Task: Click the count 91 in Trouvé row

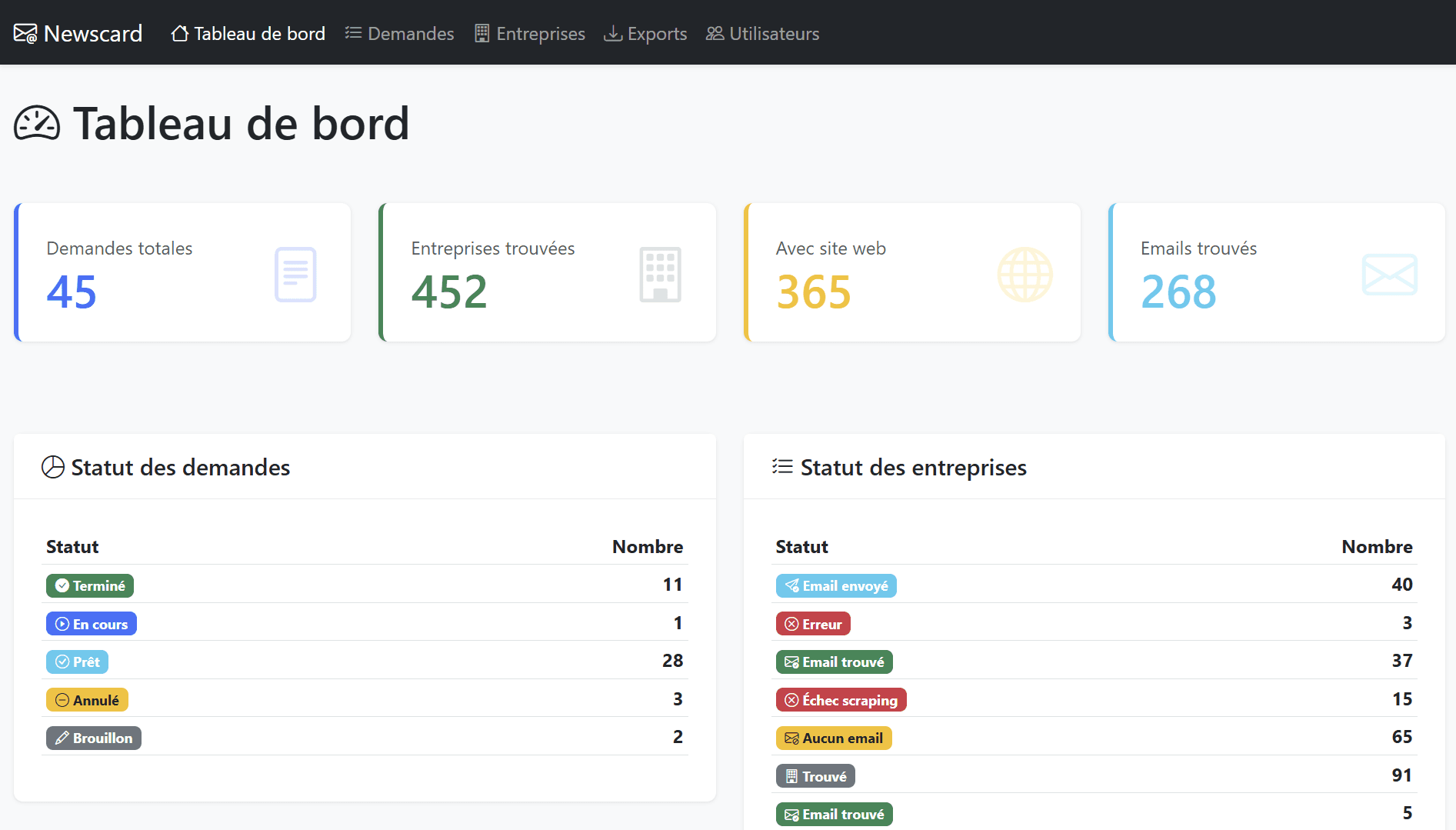Action: pos(1401,775)
